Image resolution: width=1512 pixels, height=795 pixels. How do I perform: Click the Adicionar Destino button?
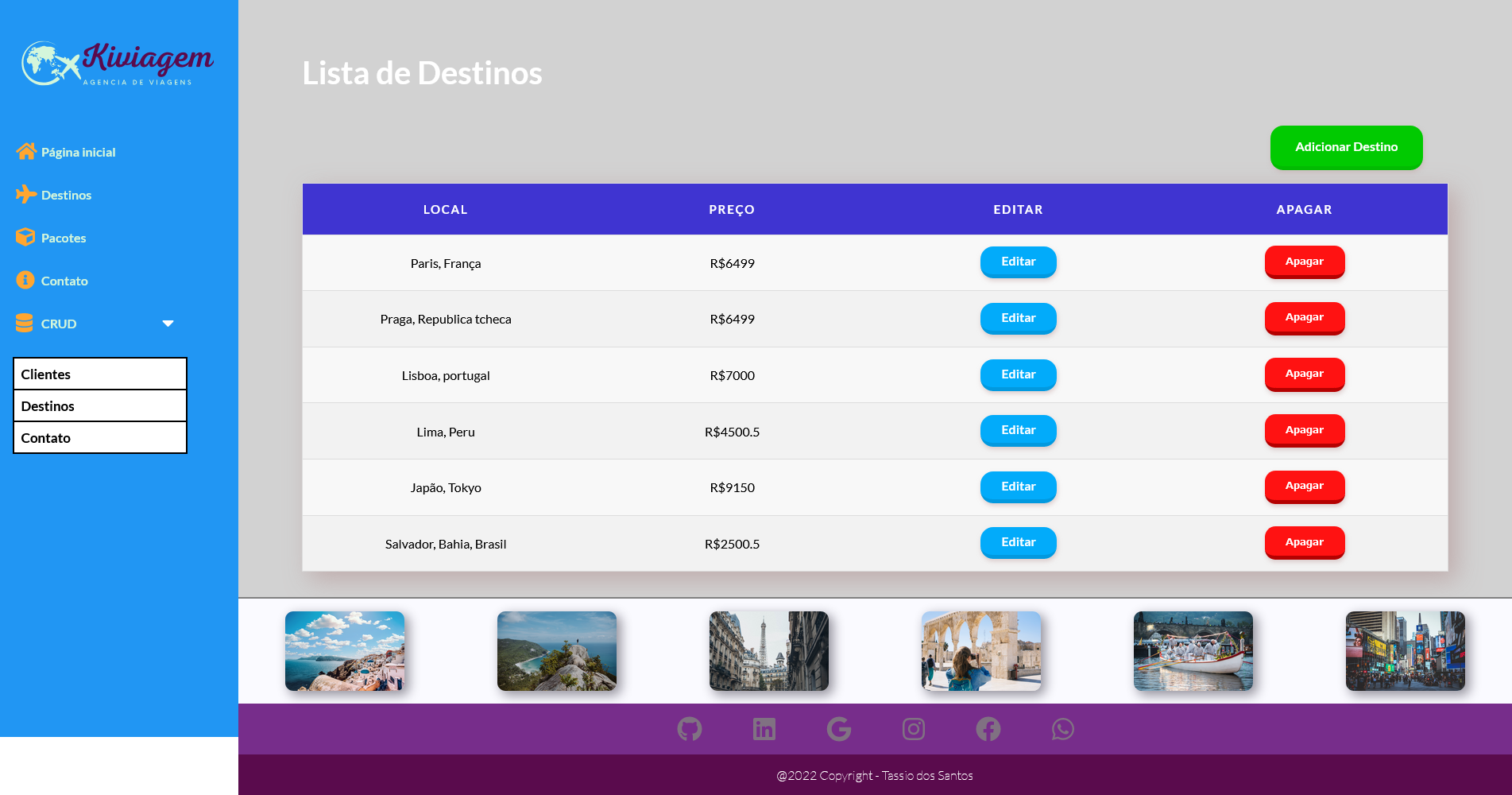click(x=1346, y=147)
